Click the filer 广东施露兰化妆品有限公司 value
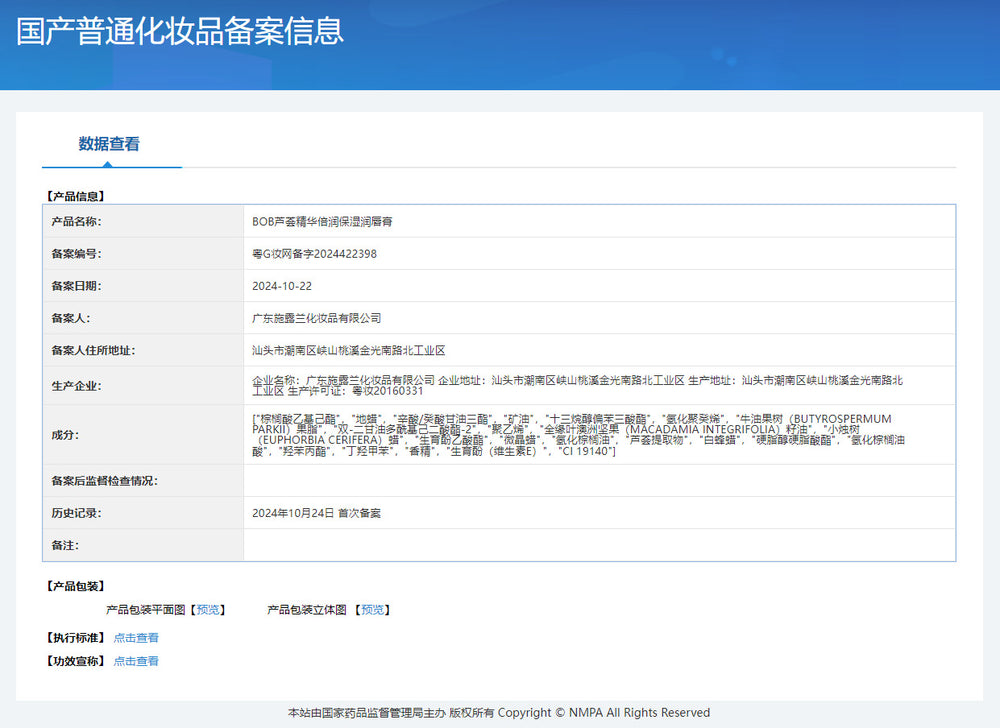 tap(316, 318)
